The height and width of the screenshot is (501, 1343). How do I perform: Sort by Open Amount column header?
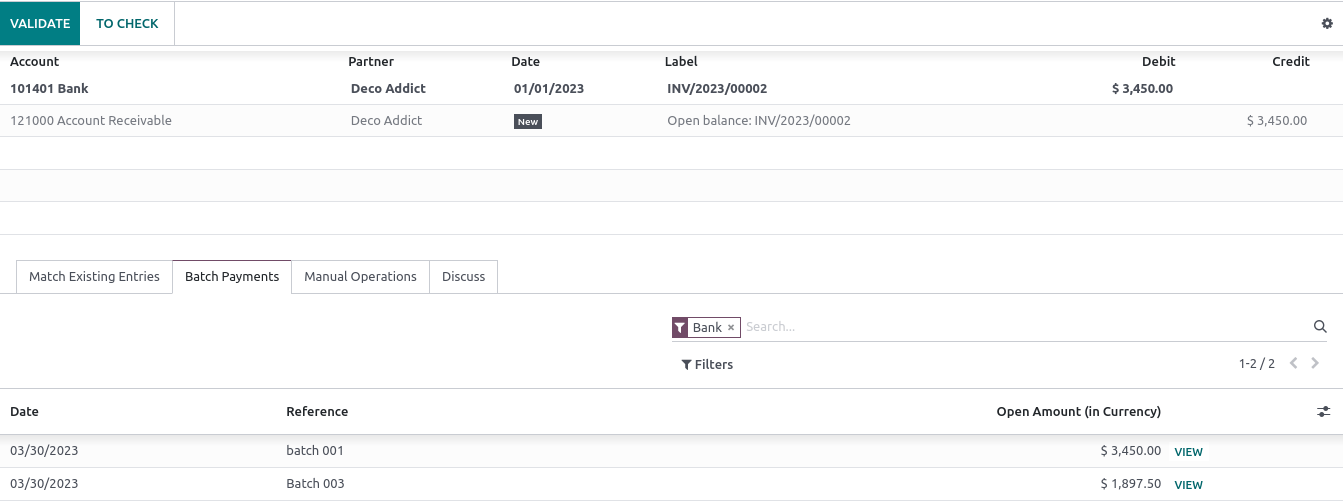[1078, 412]
